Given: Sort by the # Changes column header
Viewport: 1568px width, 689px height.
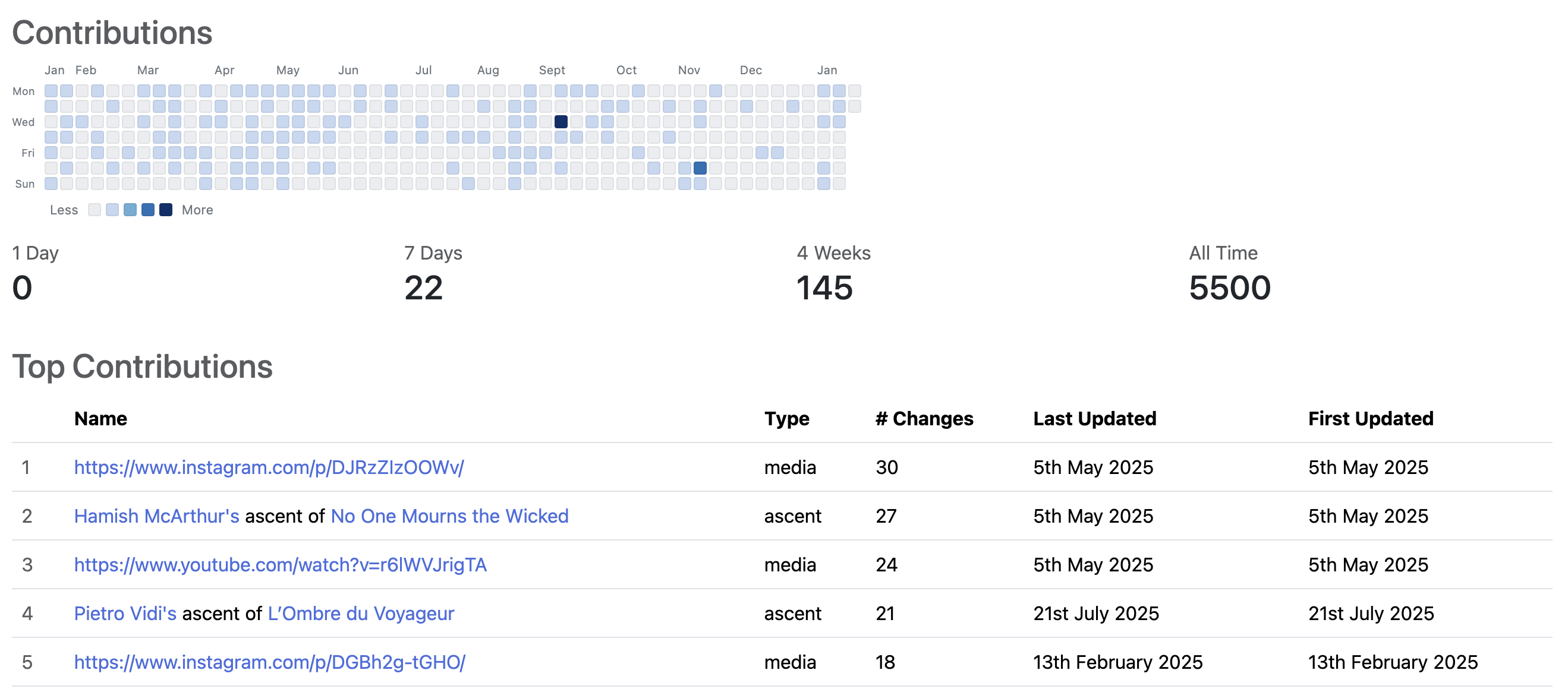Looking at the screenshot, I should pyautogui.click(x=924, y=418).
